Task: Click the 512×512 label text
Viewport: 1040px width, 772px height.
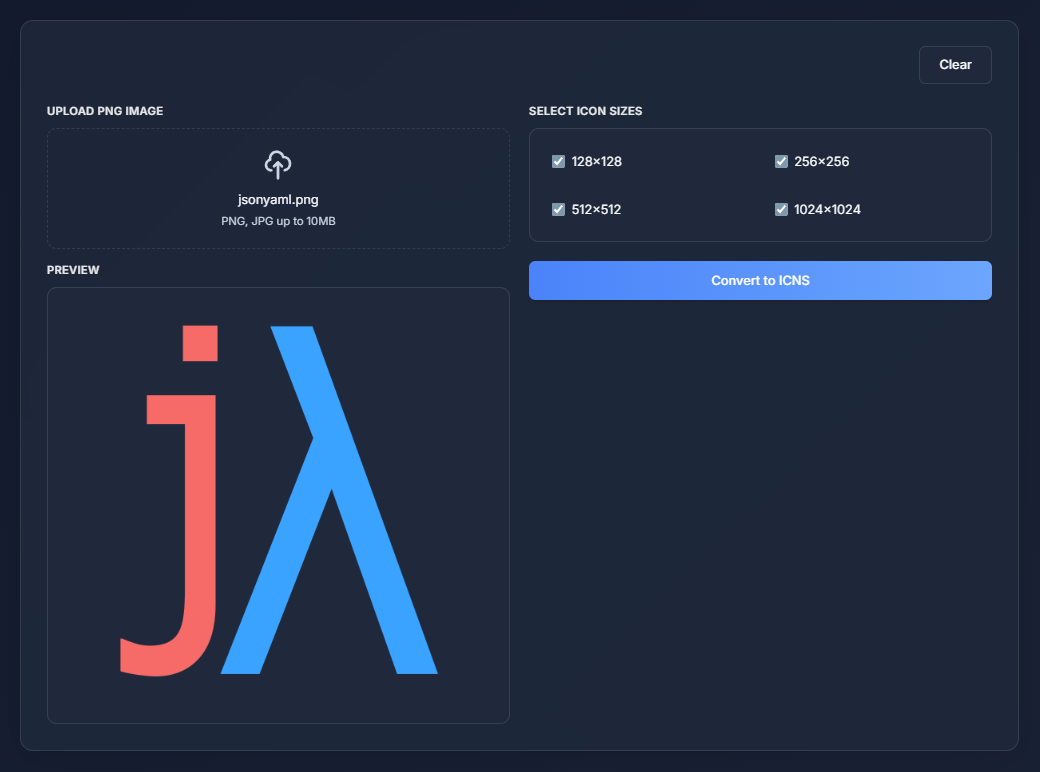Action: pos(596,210)
